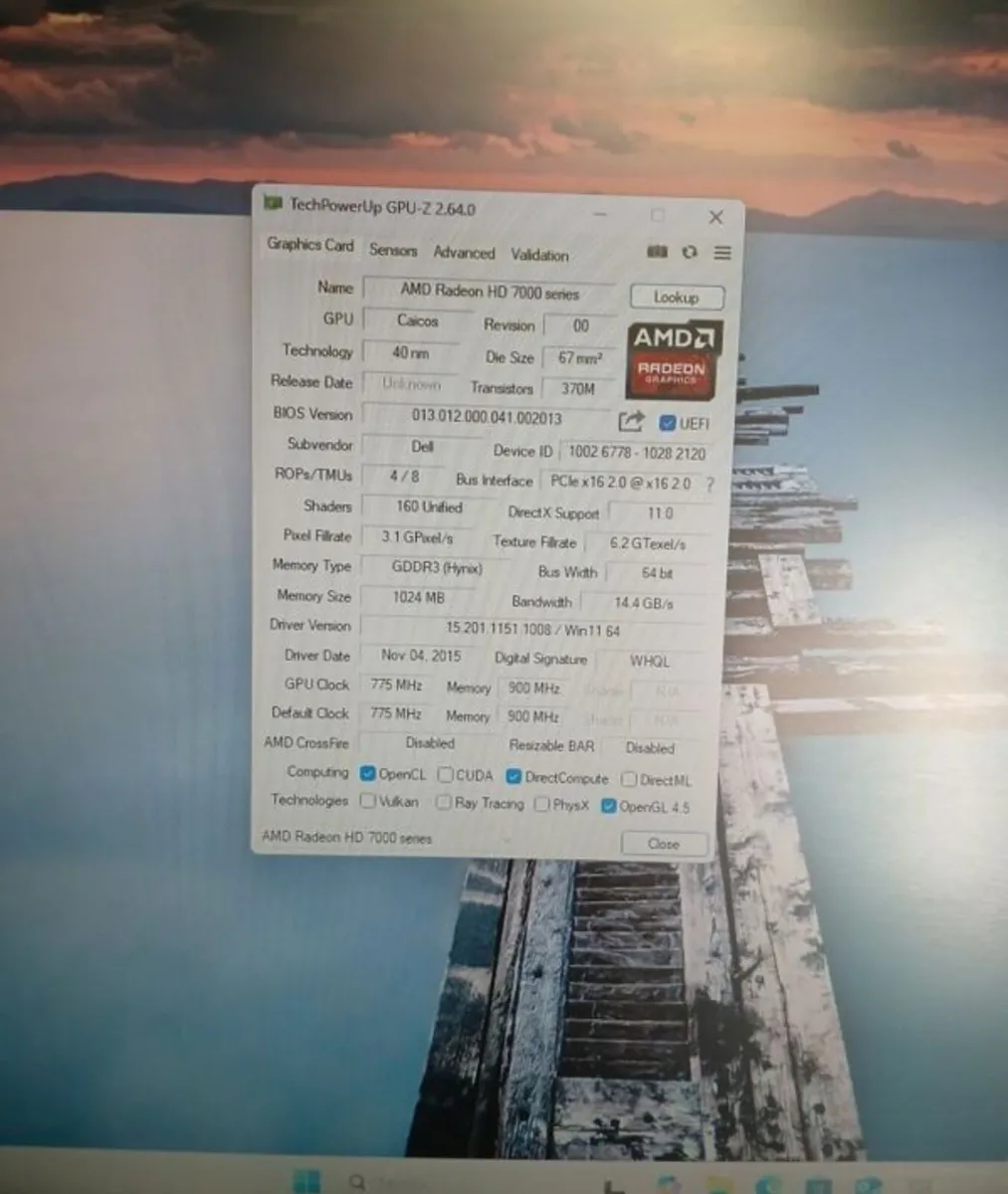Click the Device ID field value
This screenshot has height=1194, width=1008.
click(x=637, y=453)
